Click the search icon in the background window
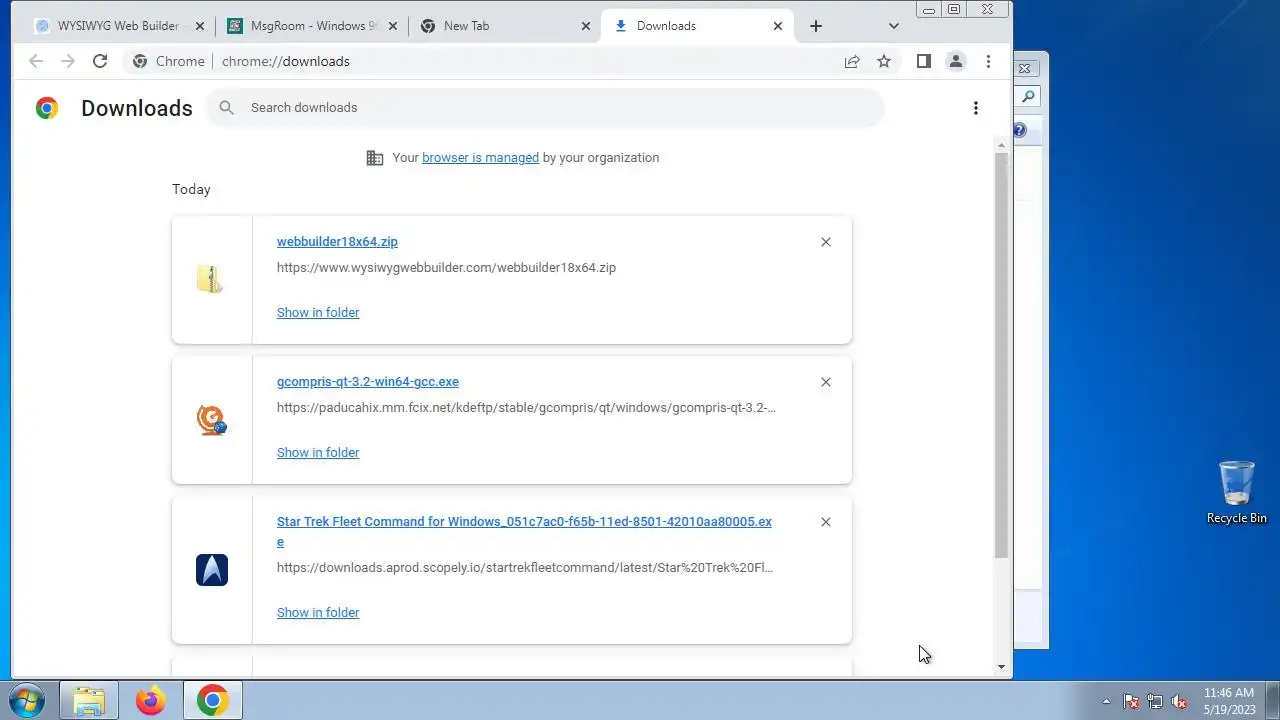The width and height of the screenshot is (1280, 720). click(1028, 97)
